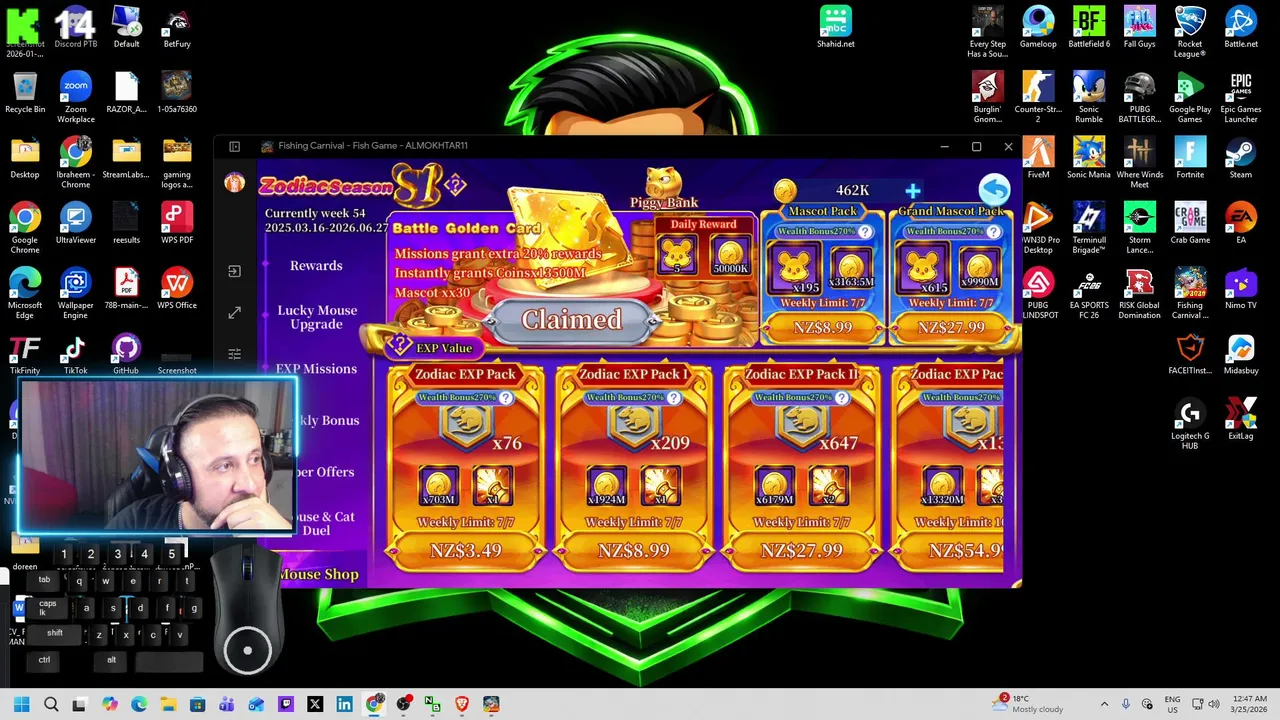Click Wealth Bonus help on Mascot Pack
Image resolution: width=1280 pixels, height=720 pixels.
click(x=865, y=232)
